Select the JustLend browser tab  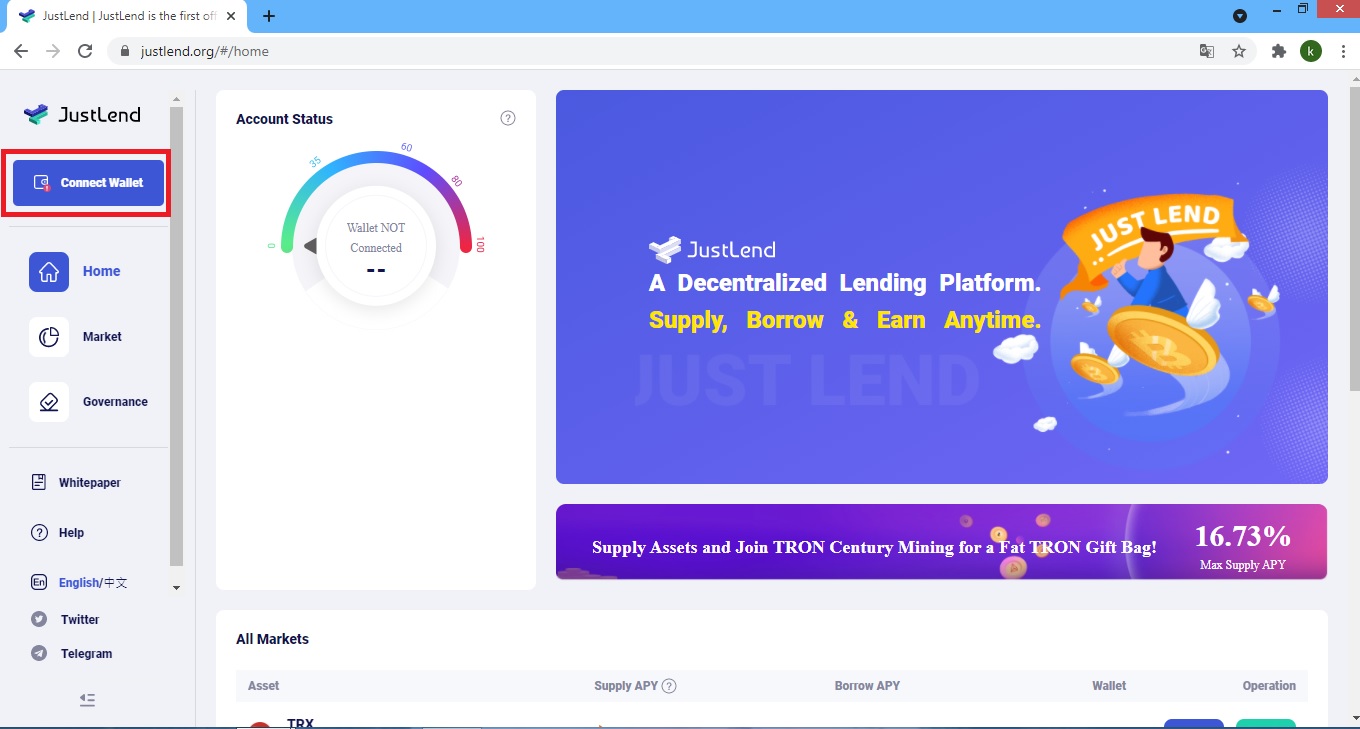click(127, 16)
